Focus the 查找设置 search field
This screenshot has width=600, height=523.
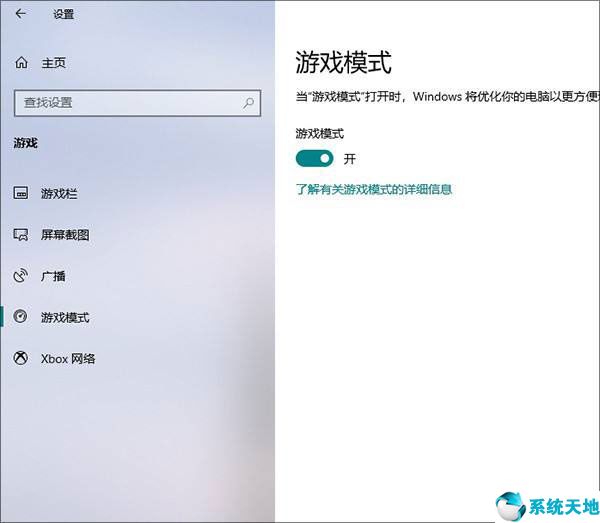tap(137, 103)
